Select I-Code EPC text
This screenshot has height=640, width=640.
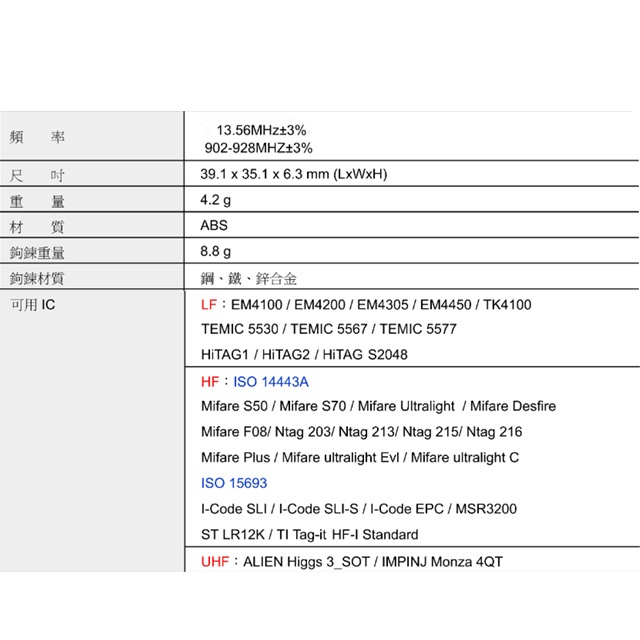tap(407, 509)
